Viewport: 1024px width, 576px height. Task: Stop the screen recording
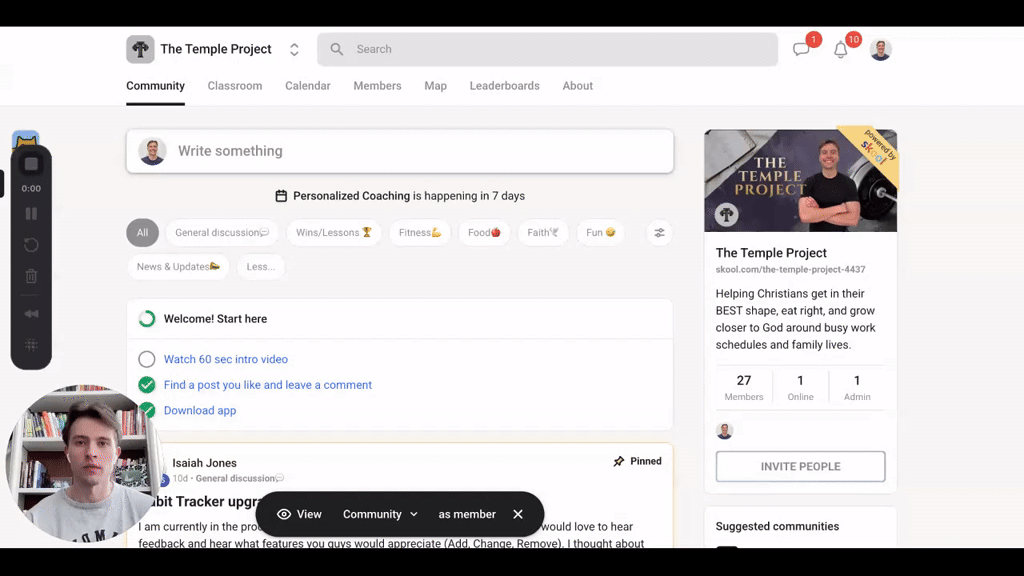coord(31,164)
